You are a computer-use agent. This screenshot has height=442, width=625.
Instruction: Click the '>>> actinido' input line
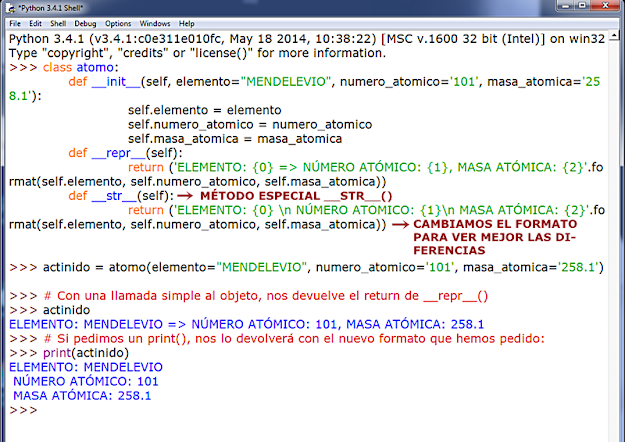tap(50, 310)
